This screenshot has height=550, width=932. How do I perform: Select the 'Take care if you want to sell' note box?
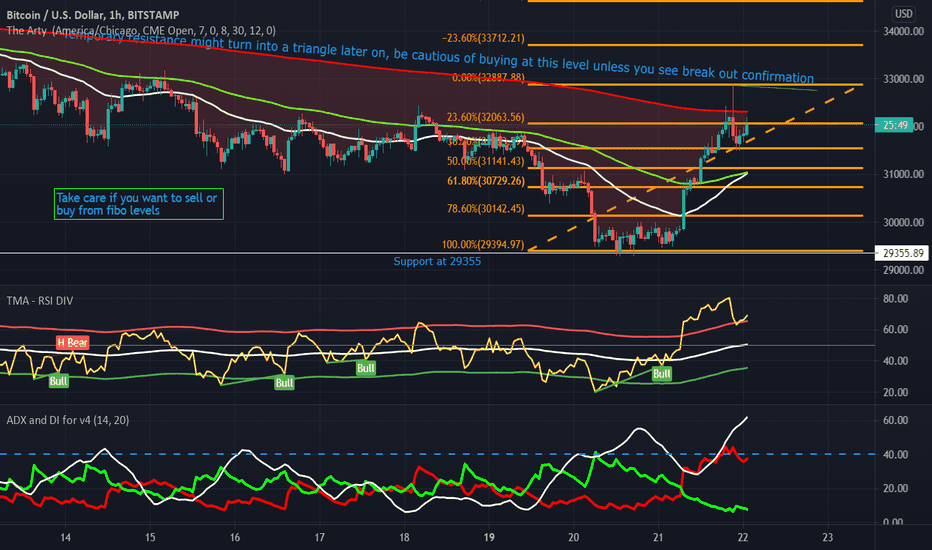click(138, 204)
